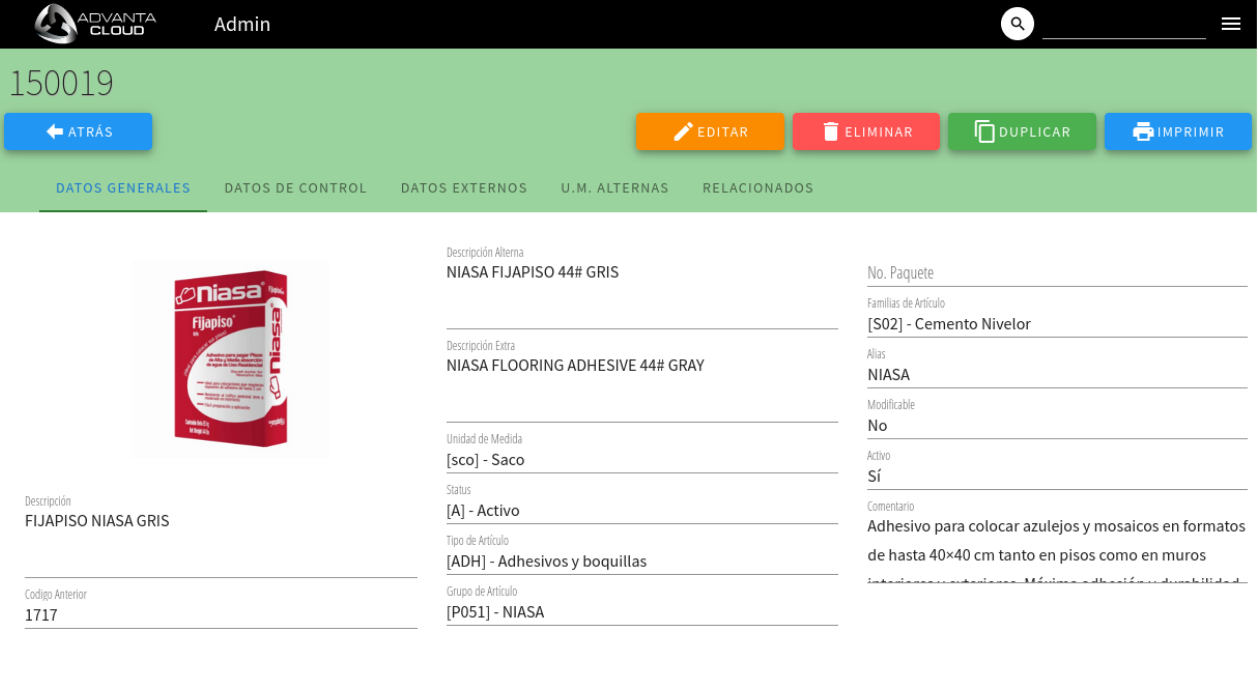The height and width of the screenshot is (673, 1258).
Task: Click the Modificable value No
Action: pyautogui.click(x=877, y=425)
